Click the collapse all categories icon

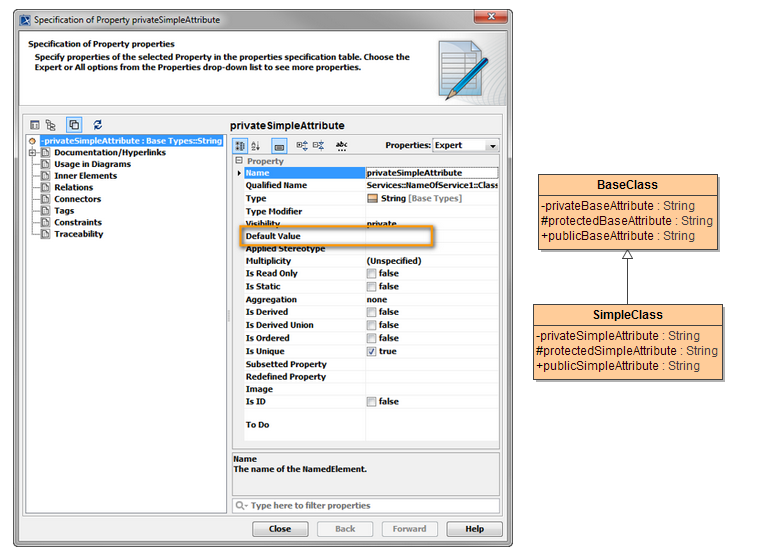click(x=318, y=146)
